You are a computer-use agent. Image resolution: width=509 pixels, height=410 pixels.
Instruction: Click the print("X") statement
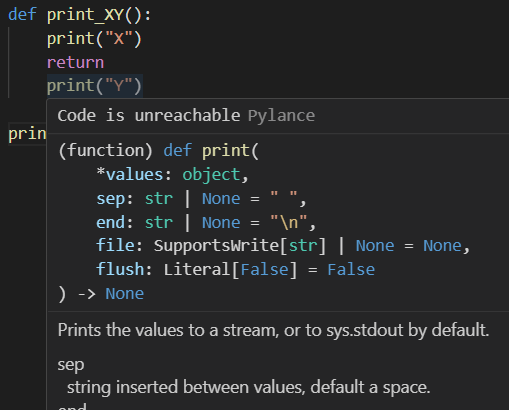click(x=94, y=39)
